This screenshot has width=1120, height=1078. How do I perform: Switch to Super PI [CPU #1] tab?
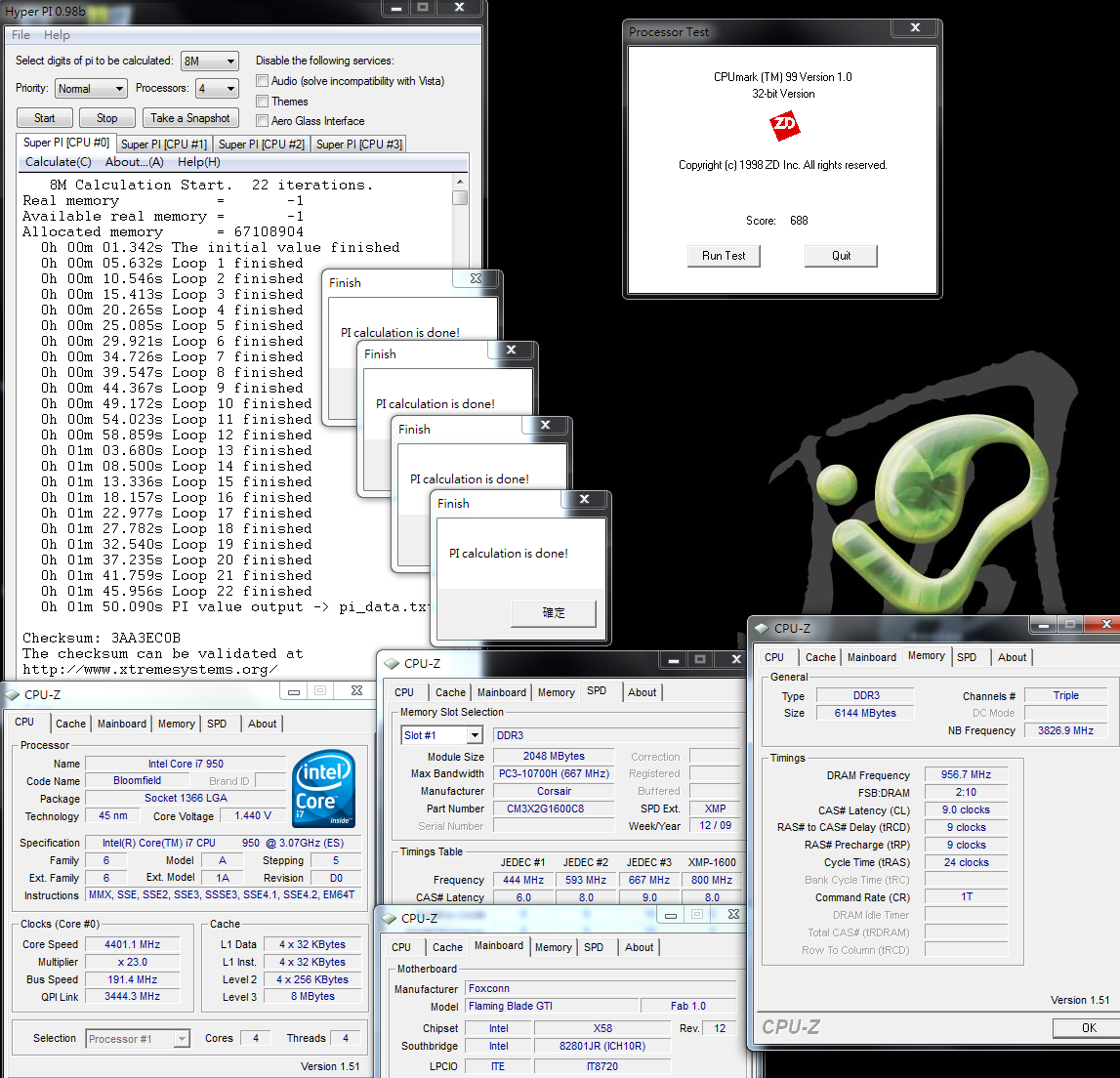pyautogui.click(x=164, y=145)
